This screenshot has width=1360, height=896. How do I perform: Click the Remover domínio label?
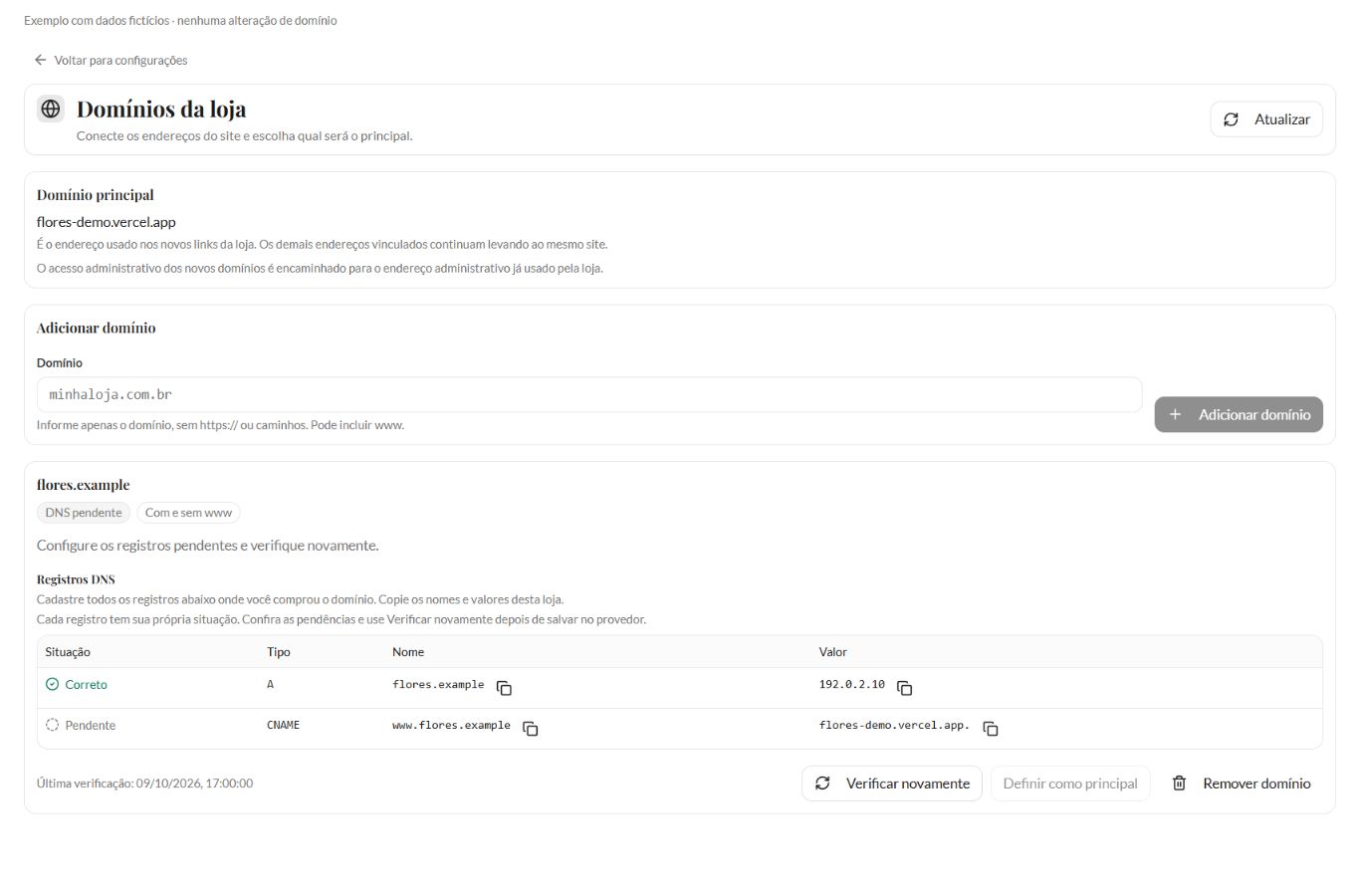tap(1256, 784)
